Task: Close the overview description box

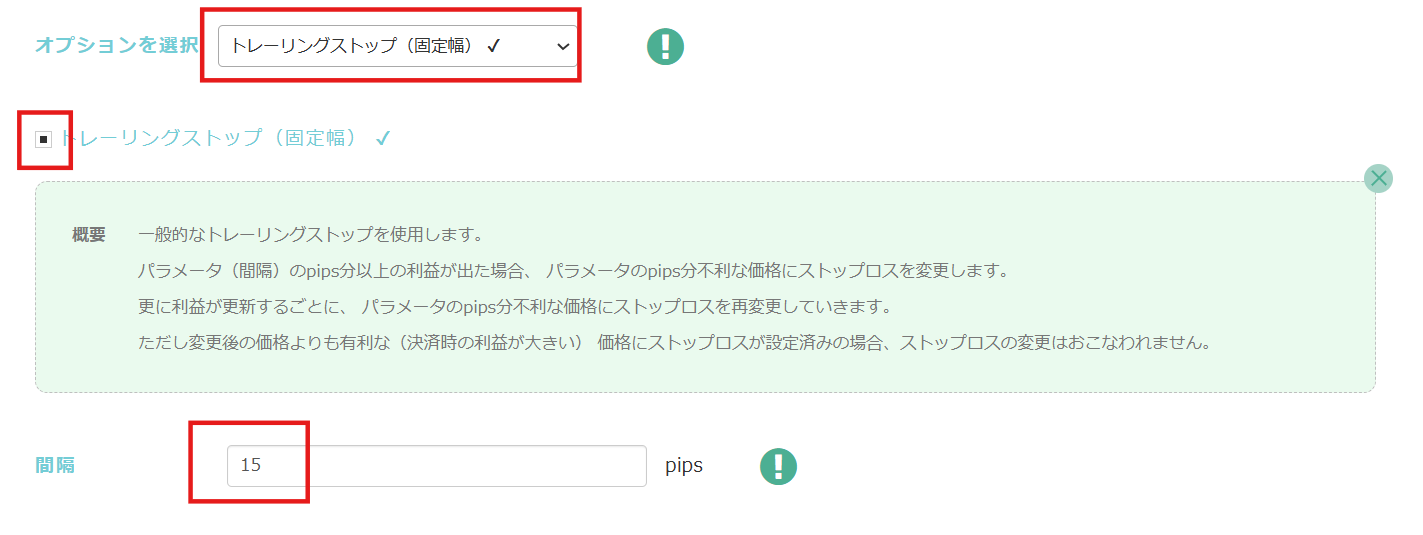Action: (1379, 178)
